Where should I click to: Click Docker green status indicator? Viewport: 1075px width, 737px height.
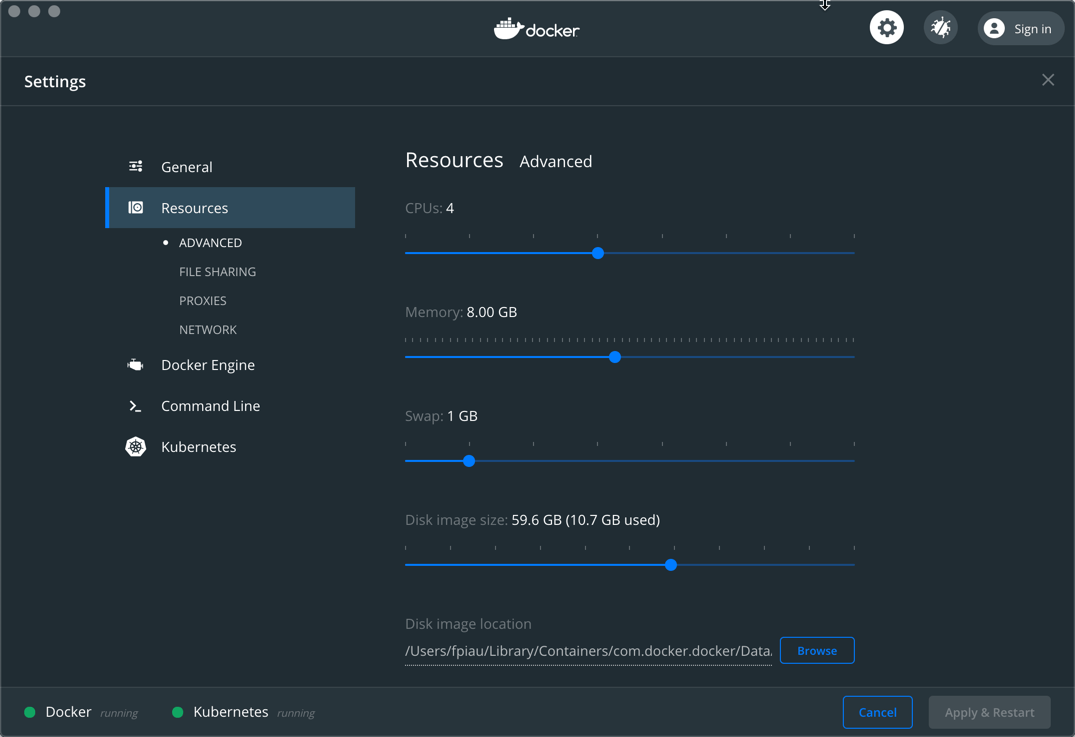[29, 712]
